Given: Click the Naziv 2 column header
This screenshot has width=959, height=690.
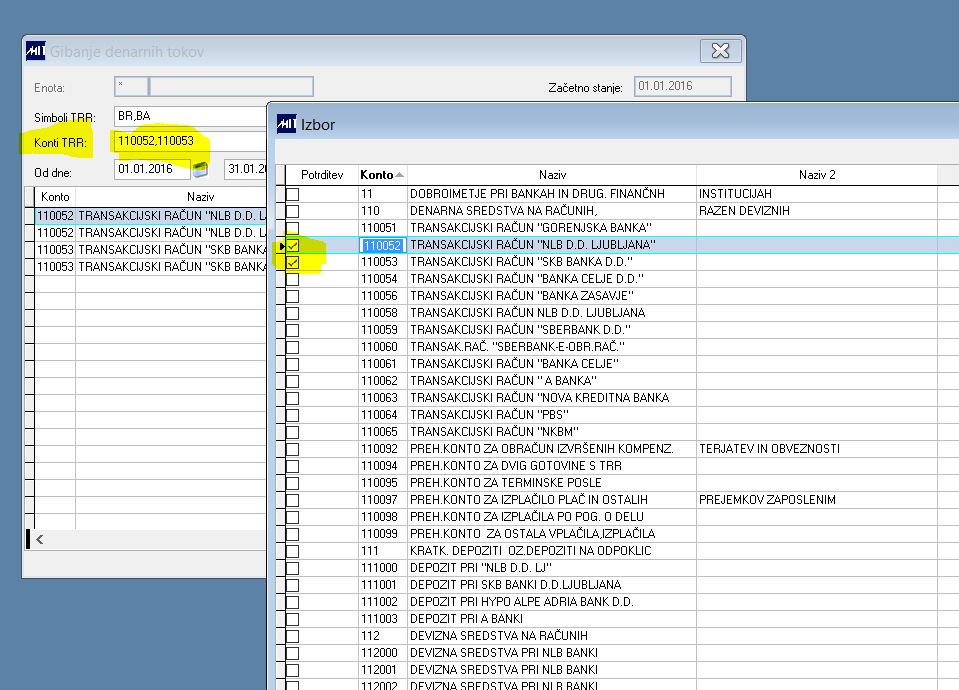Looking at the screenshot, I should pos(816,175).
